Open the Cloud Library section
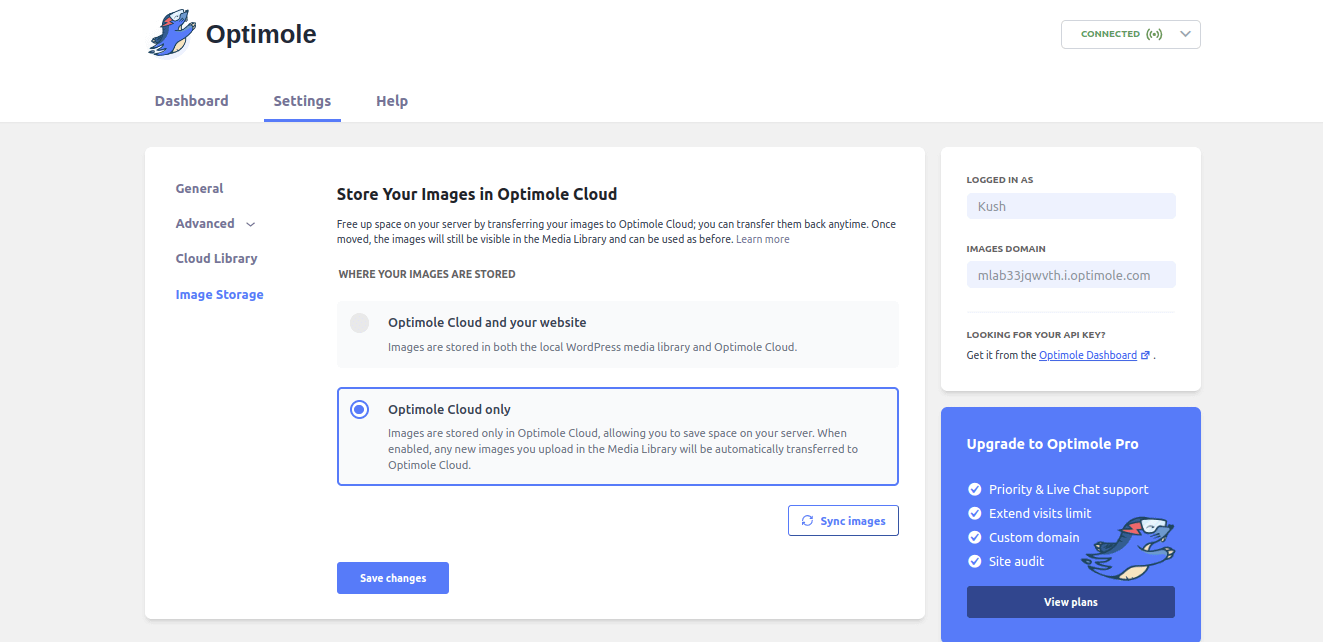The image size is (1323, 642). [216, 258]
